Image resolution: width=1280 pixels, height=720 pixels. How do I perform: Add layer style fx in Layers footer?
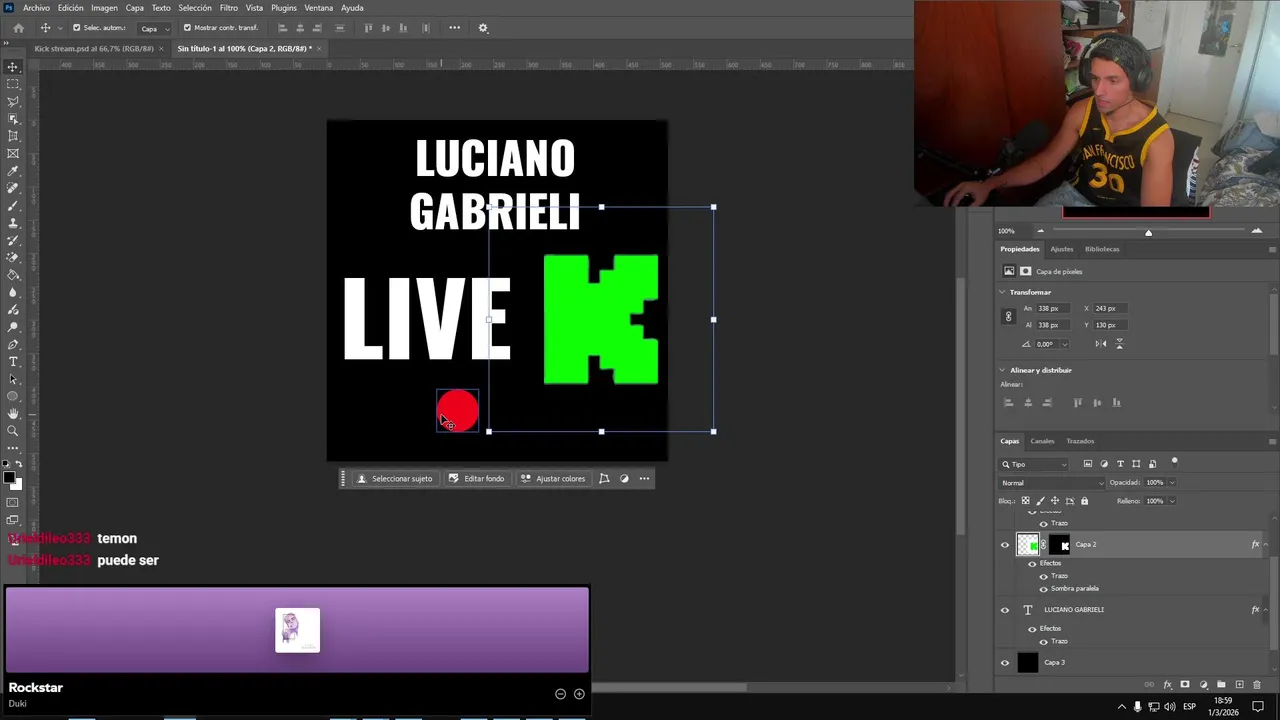click(1167, 685)
